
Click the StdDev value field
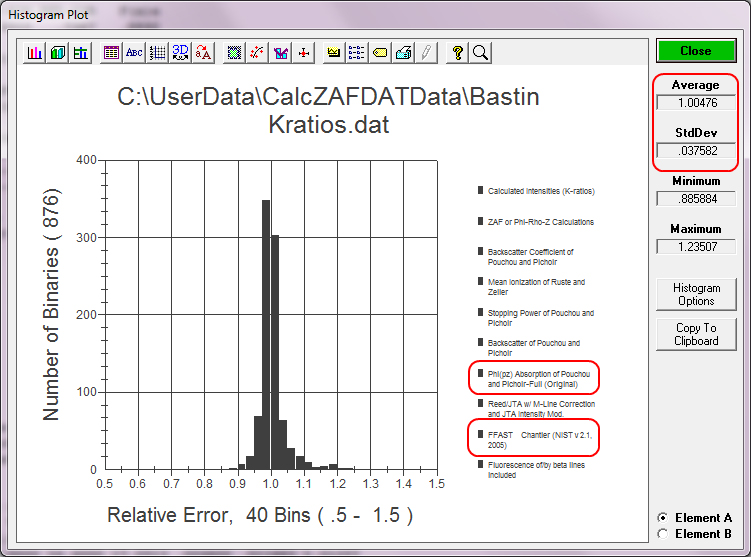coord(696,151)
